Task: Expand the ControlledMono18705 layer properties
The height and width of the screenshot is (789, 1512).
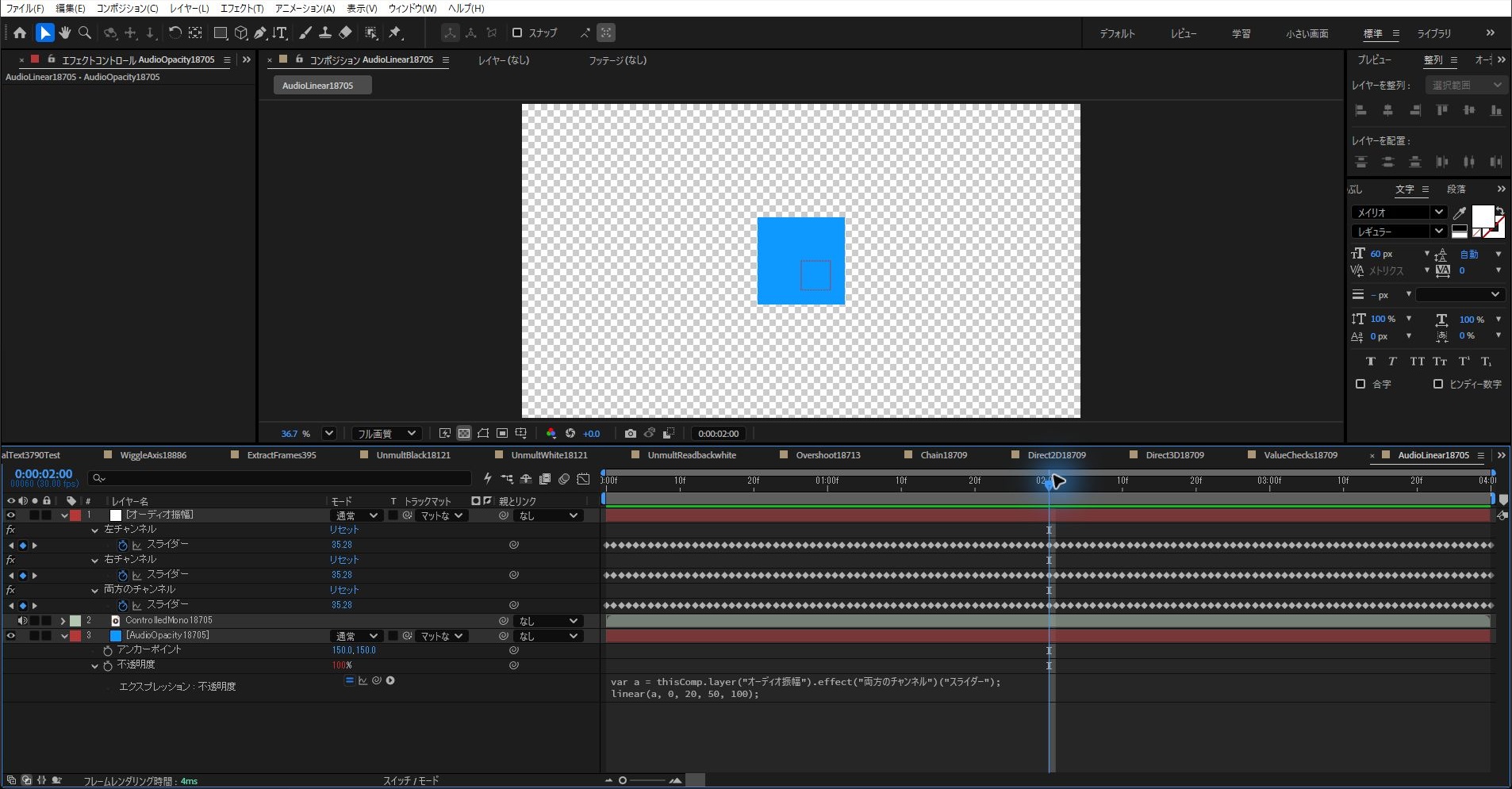Action: click(x=63, y=621)
